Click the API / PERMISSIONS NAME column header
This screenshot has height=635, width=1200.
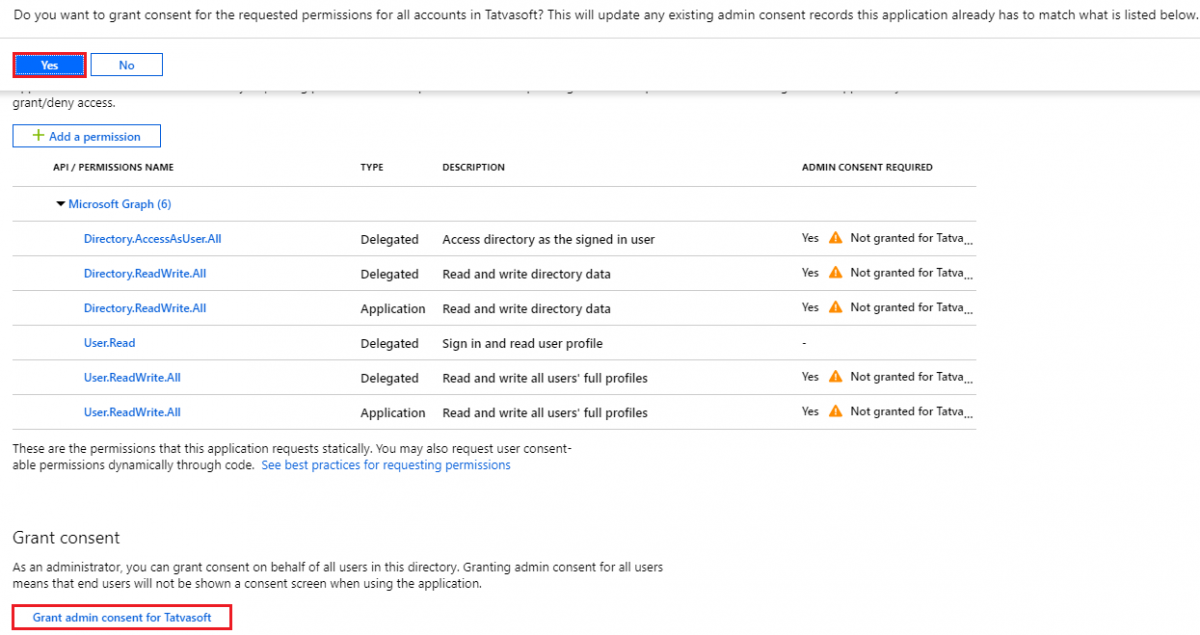(x=113, y=167)
